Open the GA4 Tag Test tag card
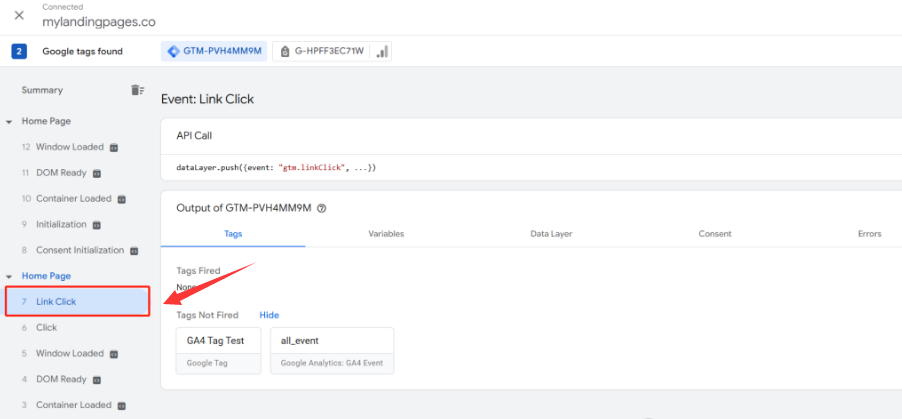 click(x=217, y=350)
